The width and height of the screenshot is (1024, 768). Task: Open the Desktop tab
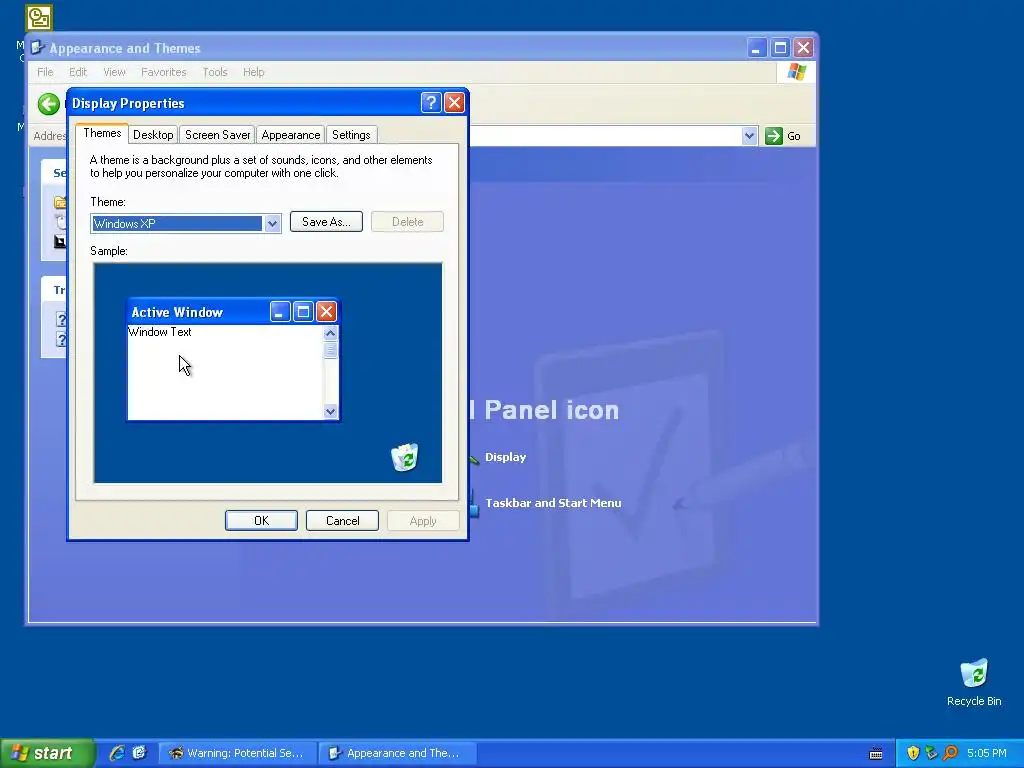[x=153, y=135]
